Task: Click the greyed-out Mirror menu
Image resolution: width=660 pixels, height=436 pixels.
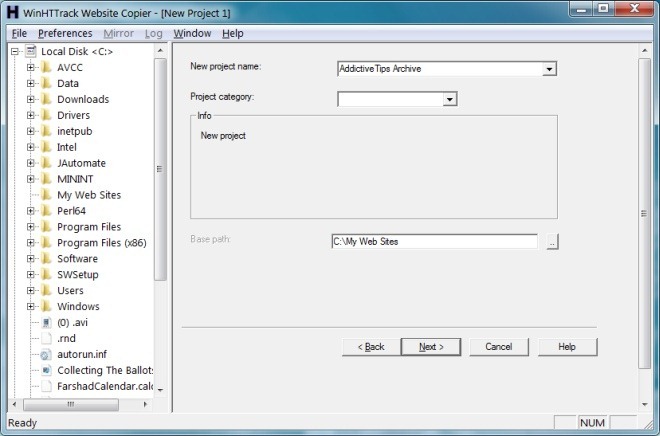Action: point(119,33)
